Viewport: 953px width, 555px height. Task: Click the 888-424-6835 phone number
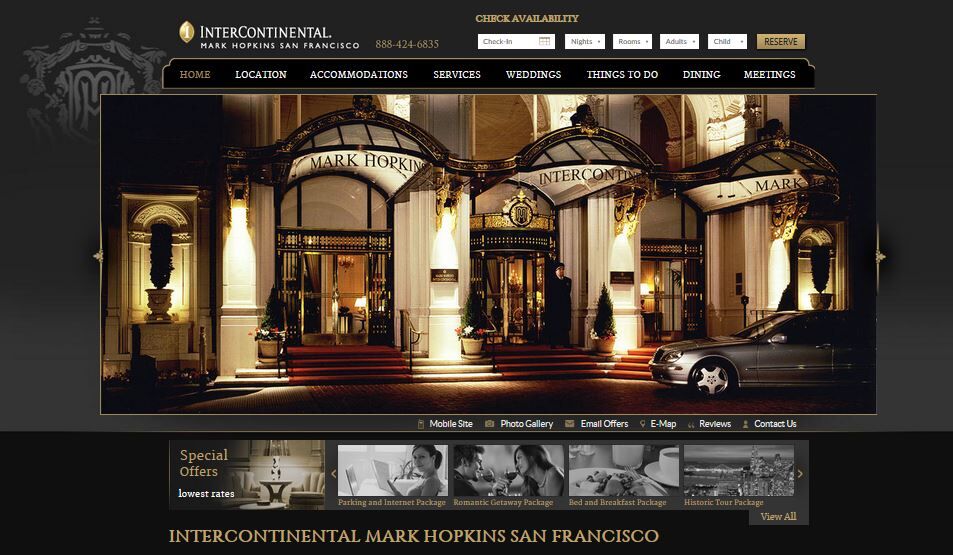tap(407, 44)
